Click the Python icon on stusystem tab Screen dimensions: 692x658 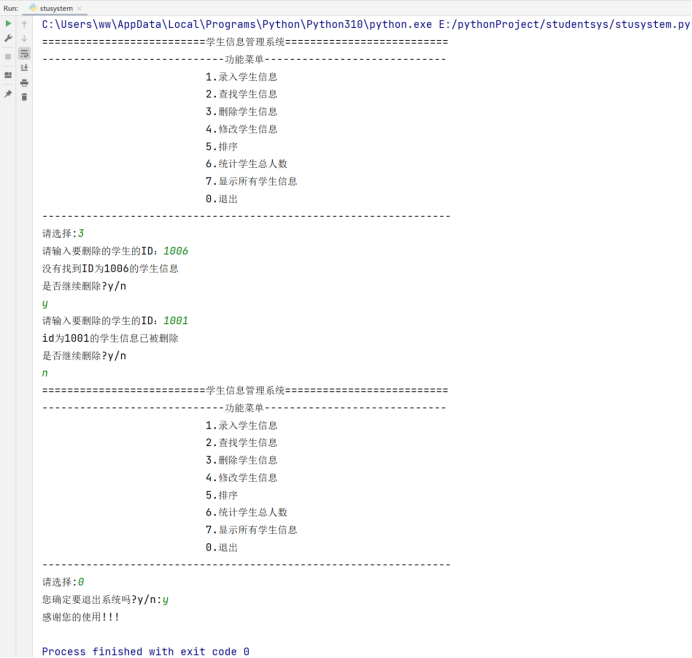(x=33, y=8)
